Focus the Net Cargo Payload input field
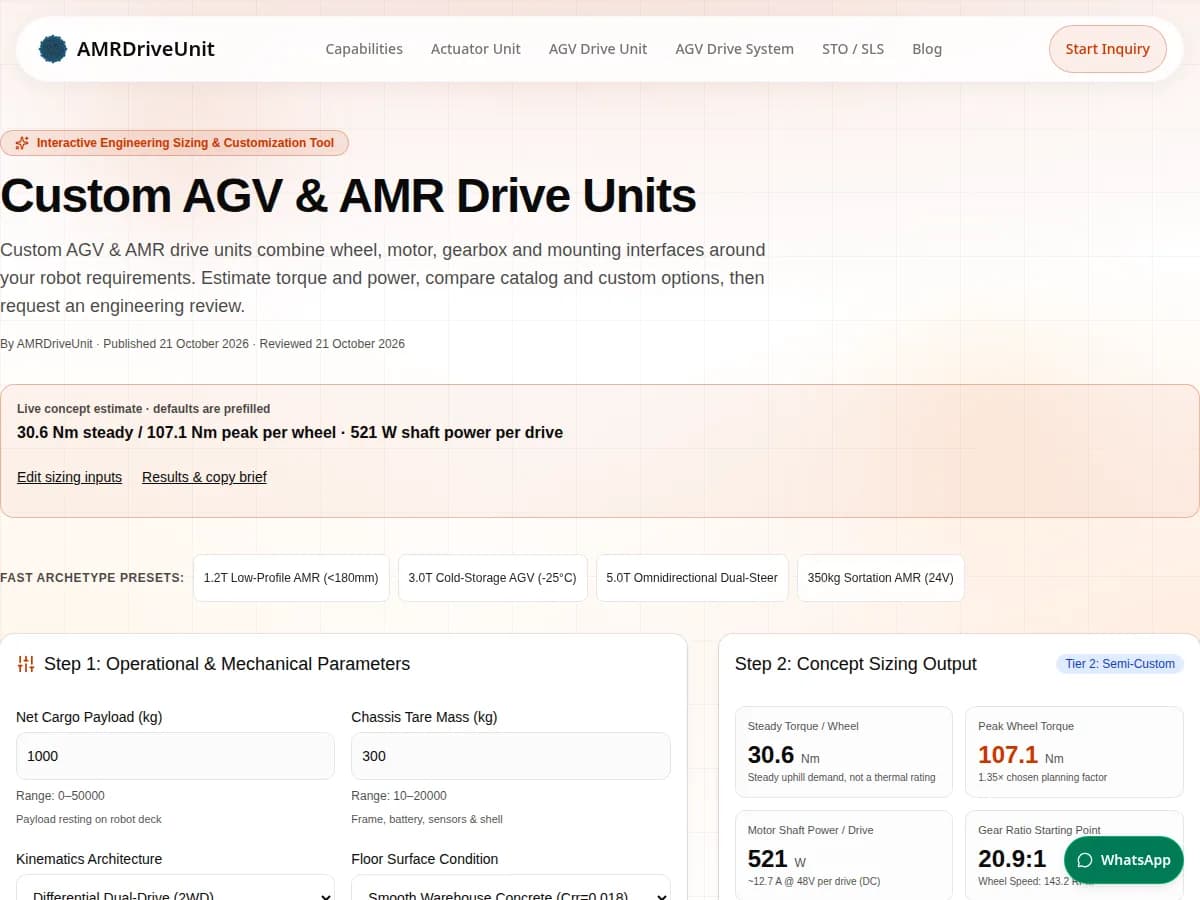Viewport: 1200px width, 900px height. pos(175,756)
